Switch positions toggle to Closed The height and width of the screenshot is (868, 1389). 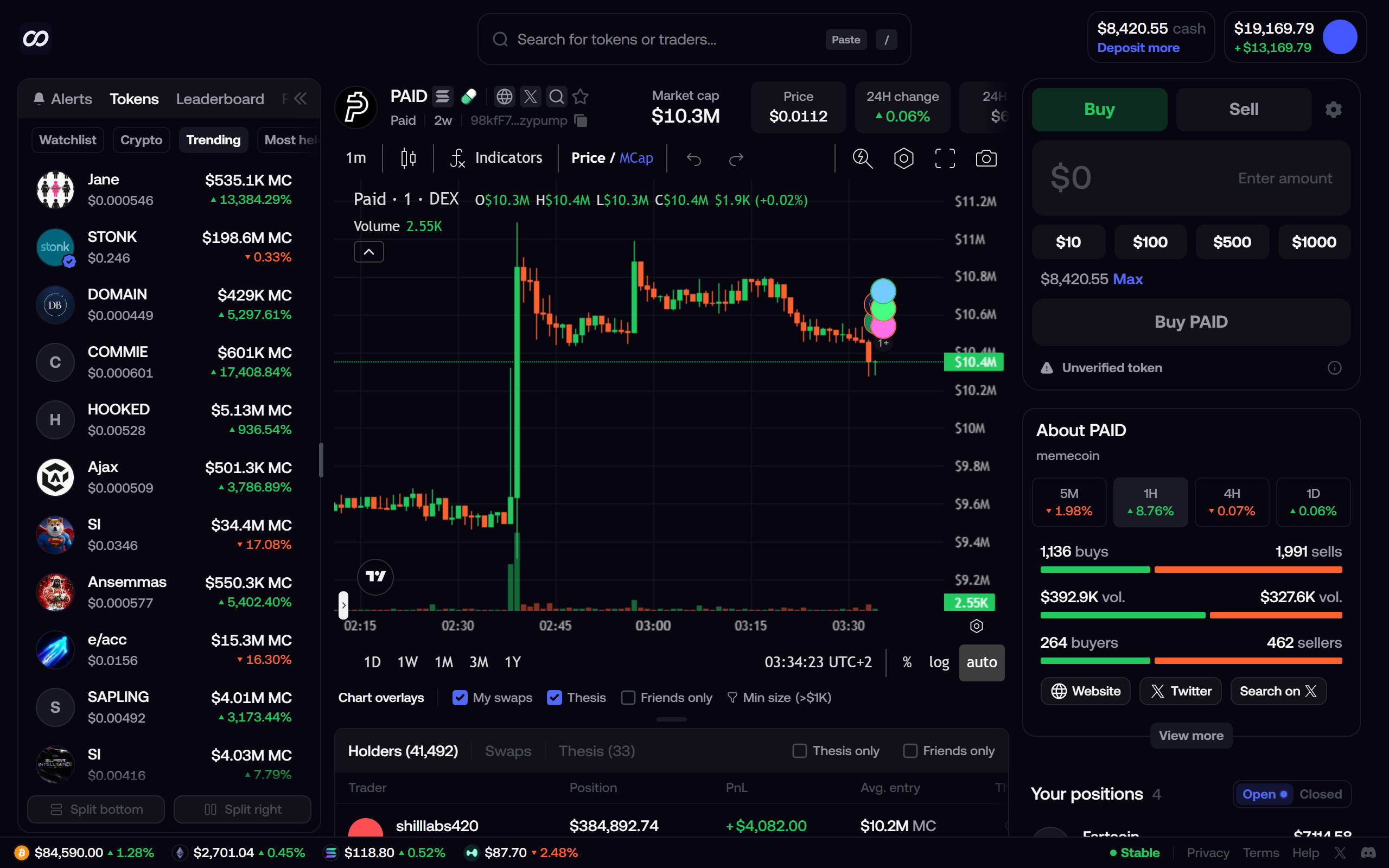tap(1320, 794)
